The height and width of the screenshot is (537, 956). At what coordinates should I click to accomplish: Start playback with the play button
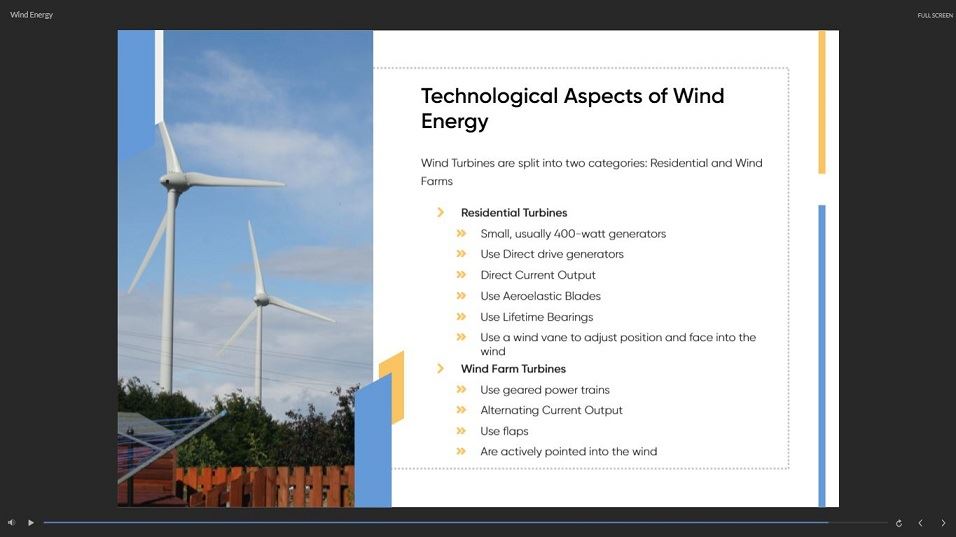tap(30, 522)
